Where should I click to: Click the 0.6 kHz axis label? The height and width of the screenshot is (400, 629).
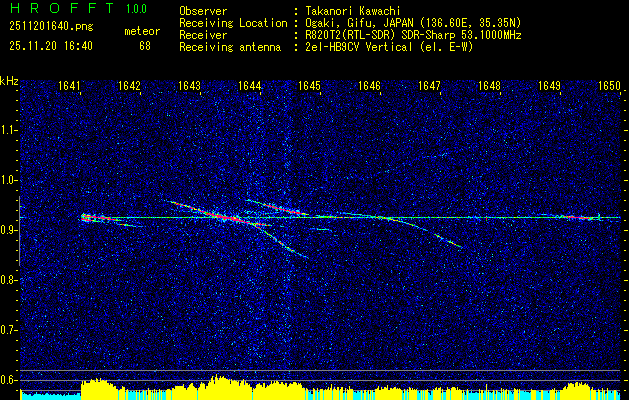8,380
